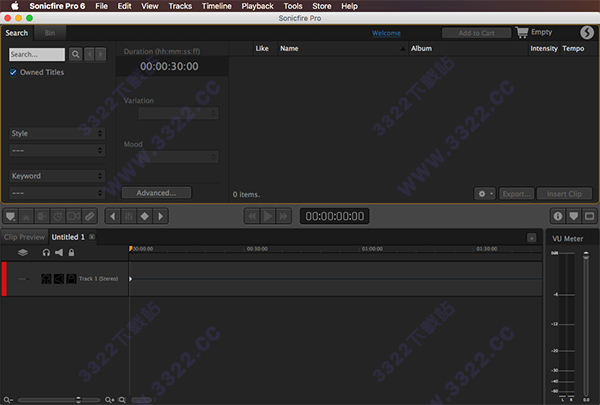Select the Untitled 1 tab
Image resolution: width=600 pixels, height=405 pixels.
[68, 237]
